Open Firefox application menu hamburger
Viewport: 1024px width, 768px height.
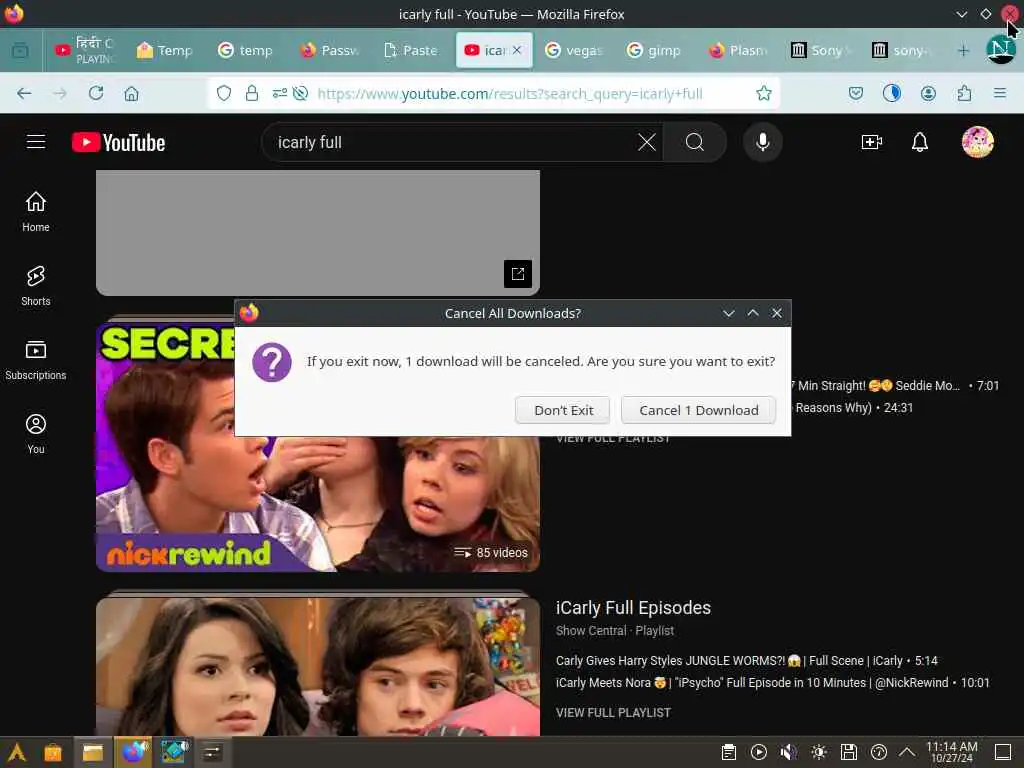click(x=999, y=93)
